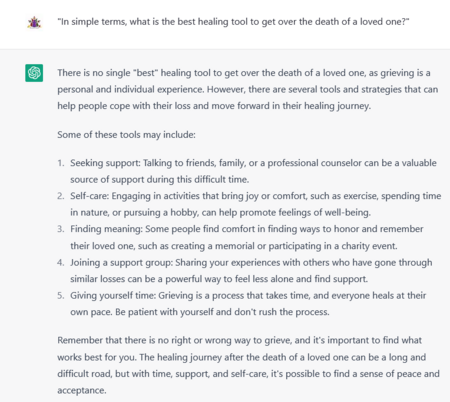Click the ChatGPT logo icon
This screenshot has width=450, height=402.
pyautogui.click(x=34, y=73)
